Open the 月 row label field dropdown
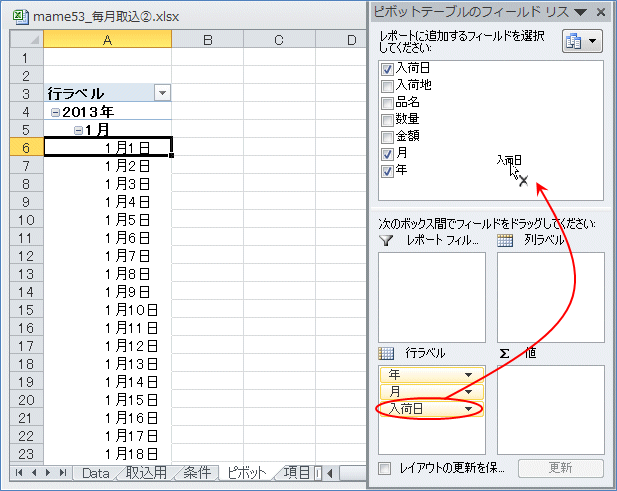This screenshot has height=491, width=617. pyautogui.click(x=468, y=392)
